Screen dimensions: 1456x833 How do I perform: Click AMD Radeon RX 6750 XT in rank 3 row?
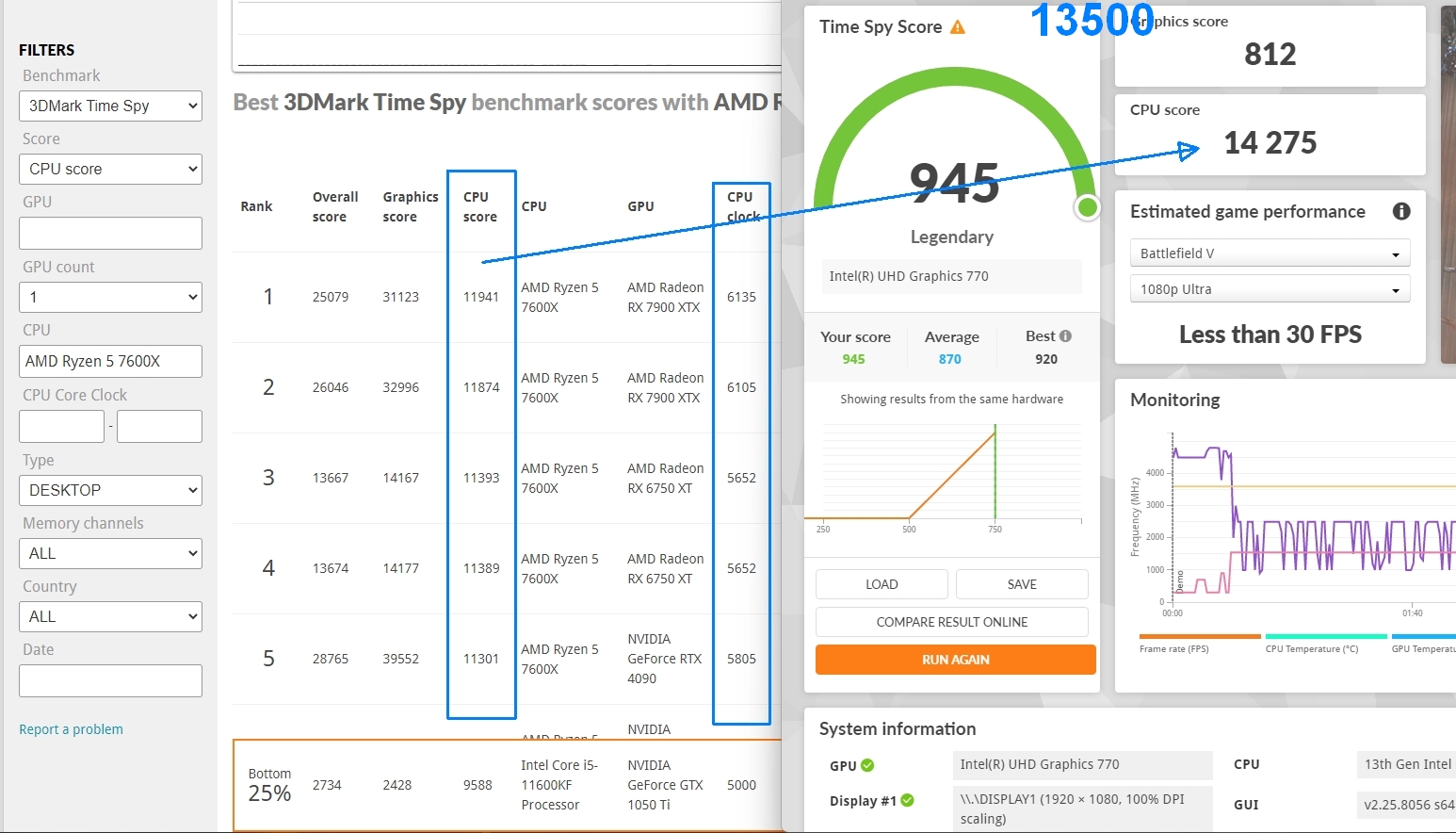[665, 478]
